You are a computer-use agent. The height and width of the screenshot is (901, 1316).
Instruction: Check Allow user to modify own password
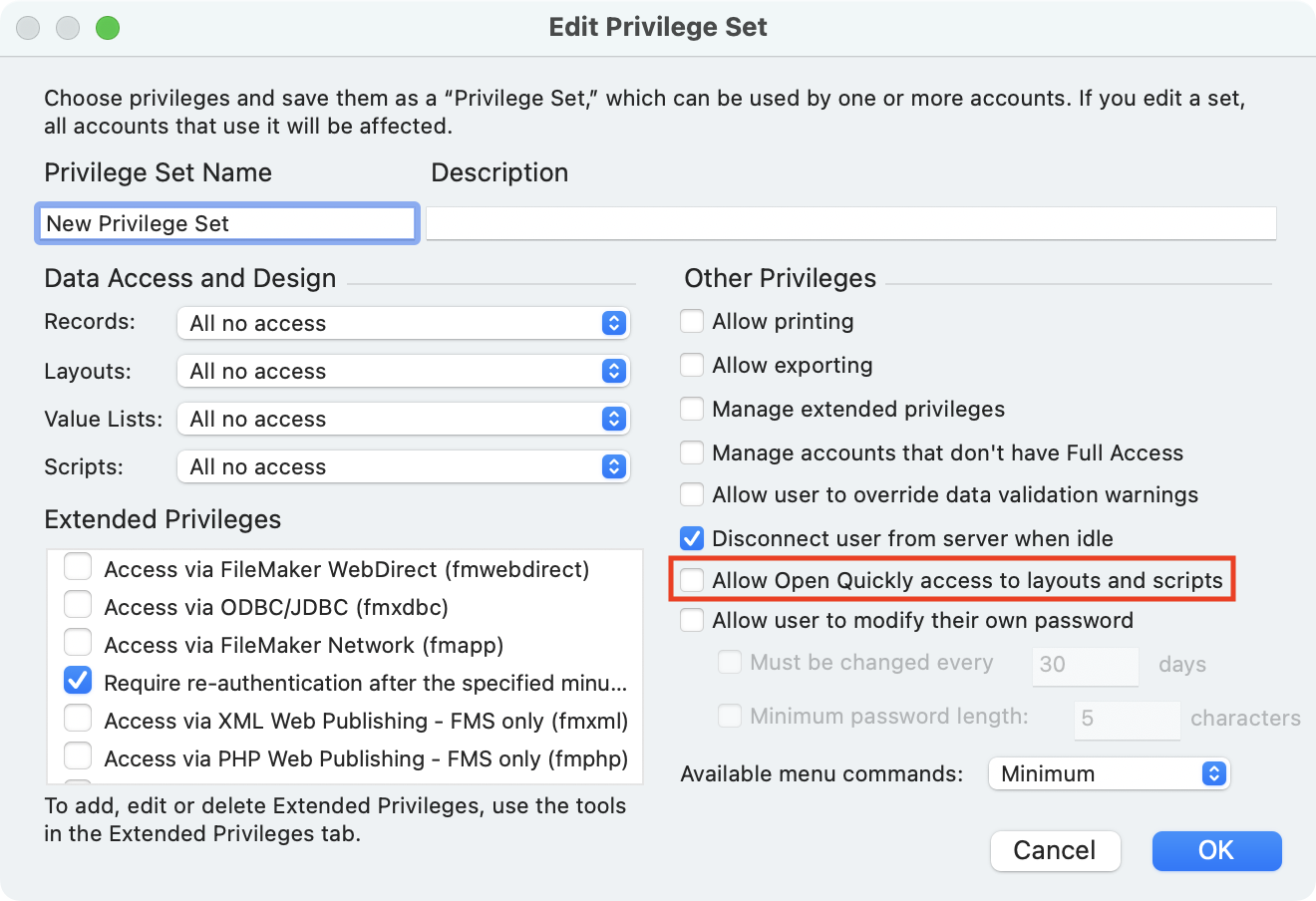coord(692,620)
